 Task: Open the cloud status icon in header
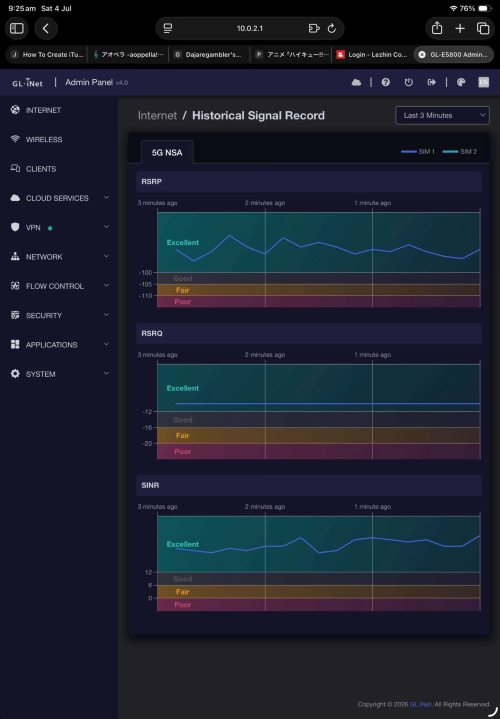tap(356, 83)
